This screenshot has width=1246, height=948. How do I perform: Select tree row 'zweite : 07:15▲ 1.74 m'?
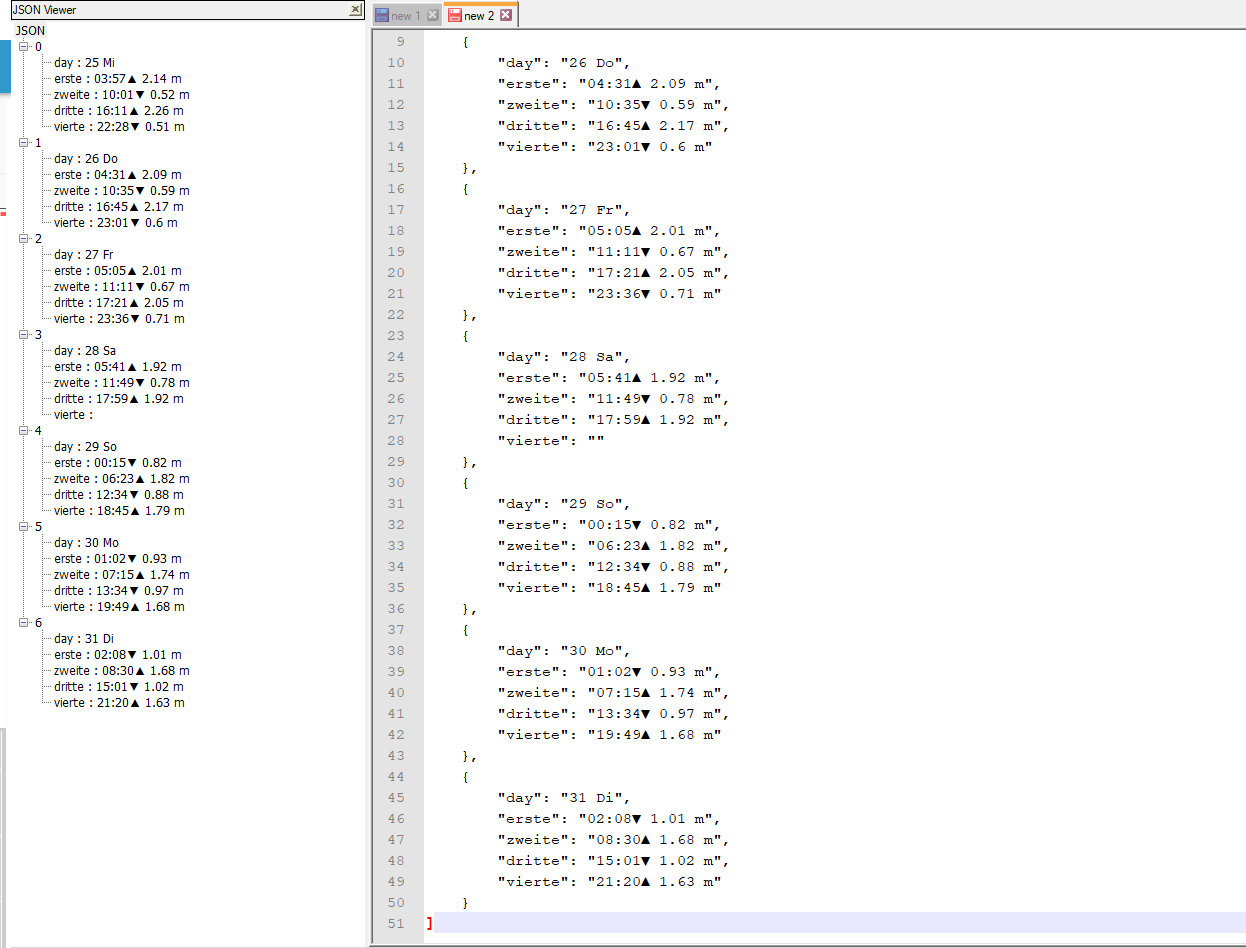(x=121, y=575)
